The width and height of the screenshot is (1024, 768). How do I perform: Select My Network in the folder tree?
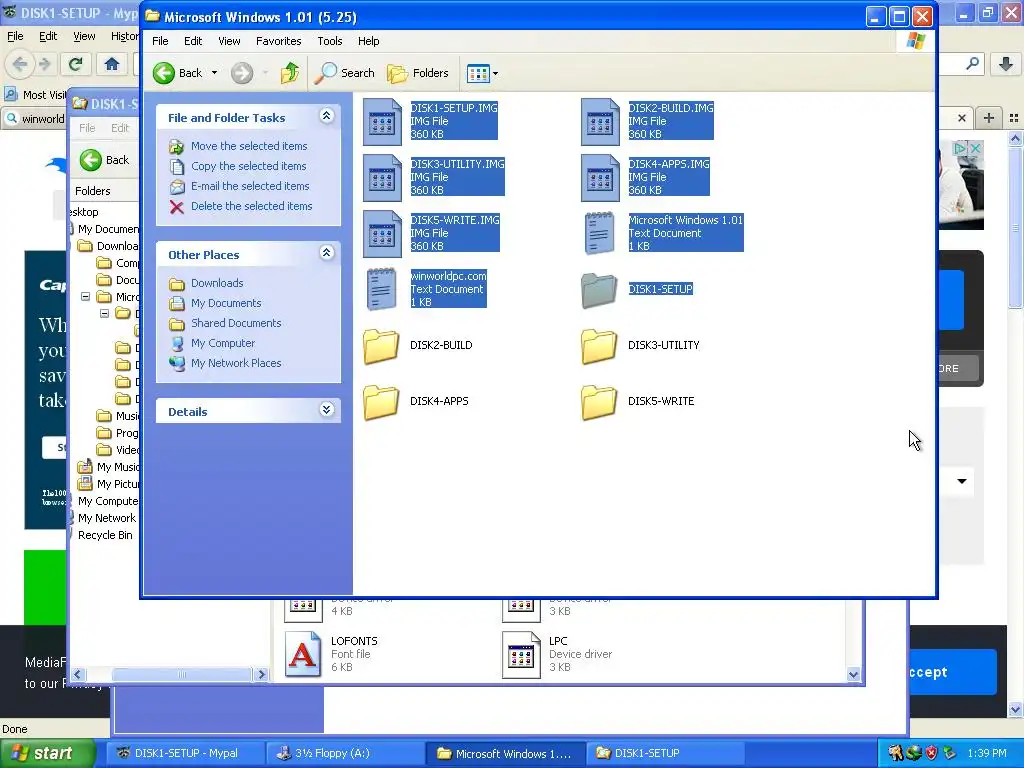pyautogui.click(x=106, y=518)
